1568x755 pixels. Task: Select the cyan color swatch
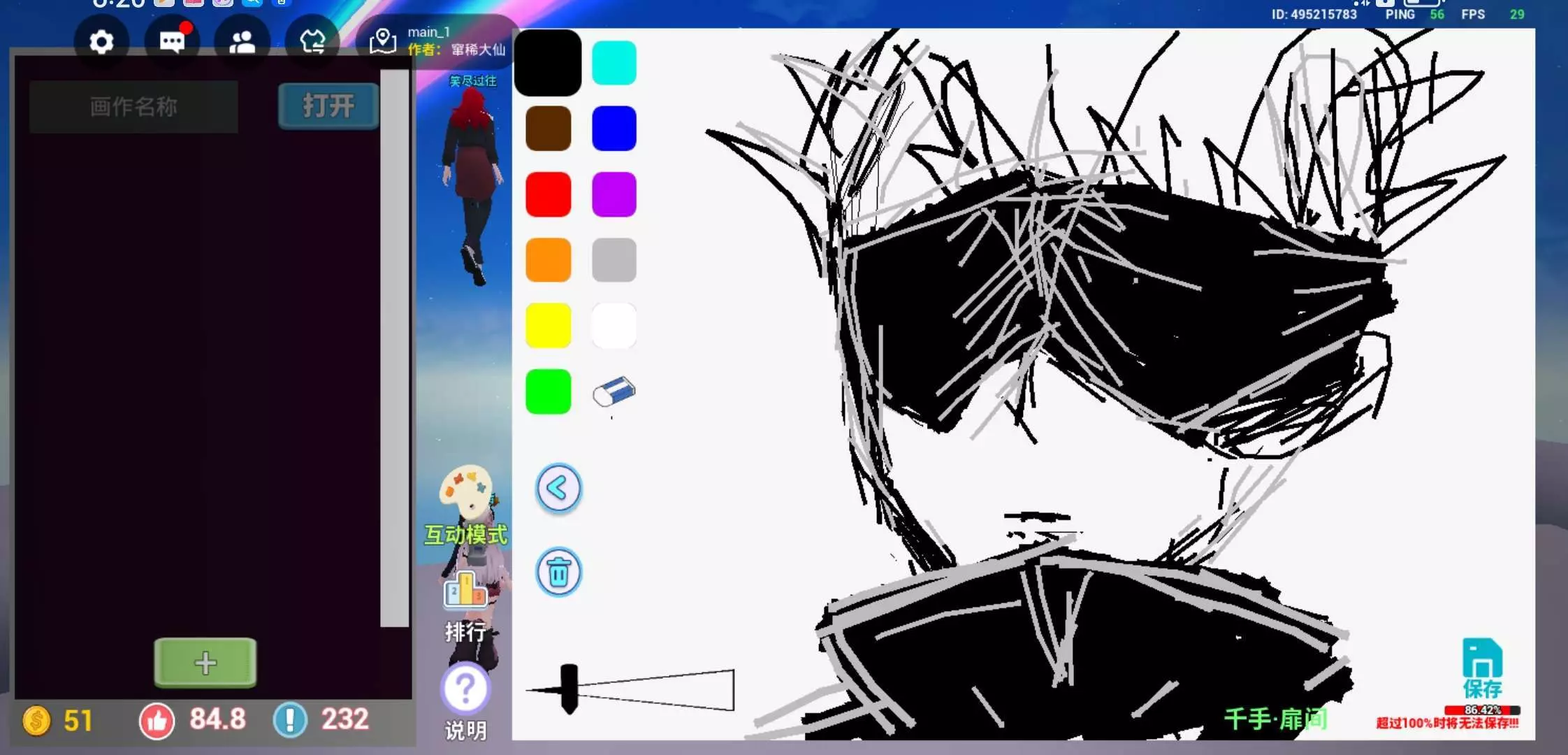tap(614, 63)
